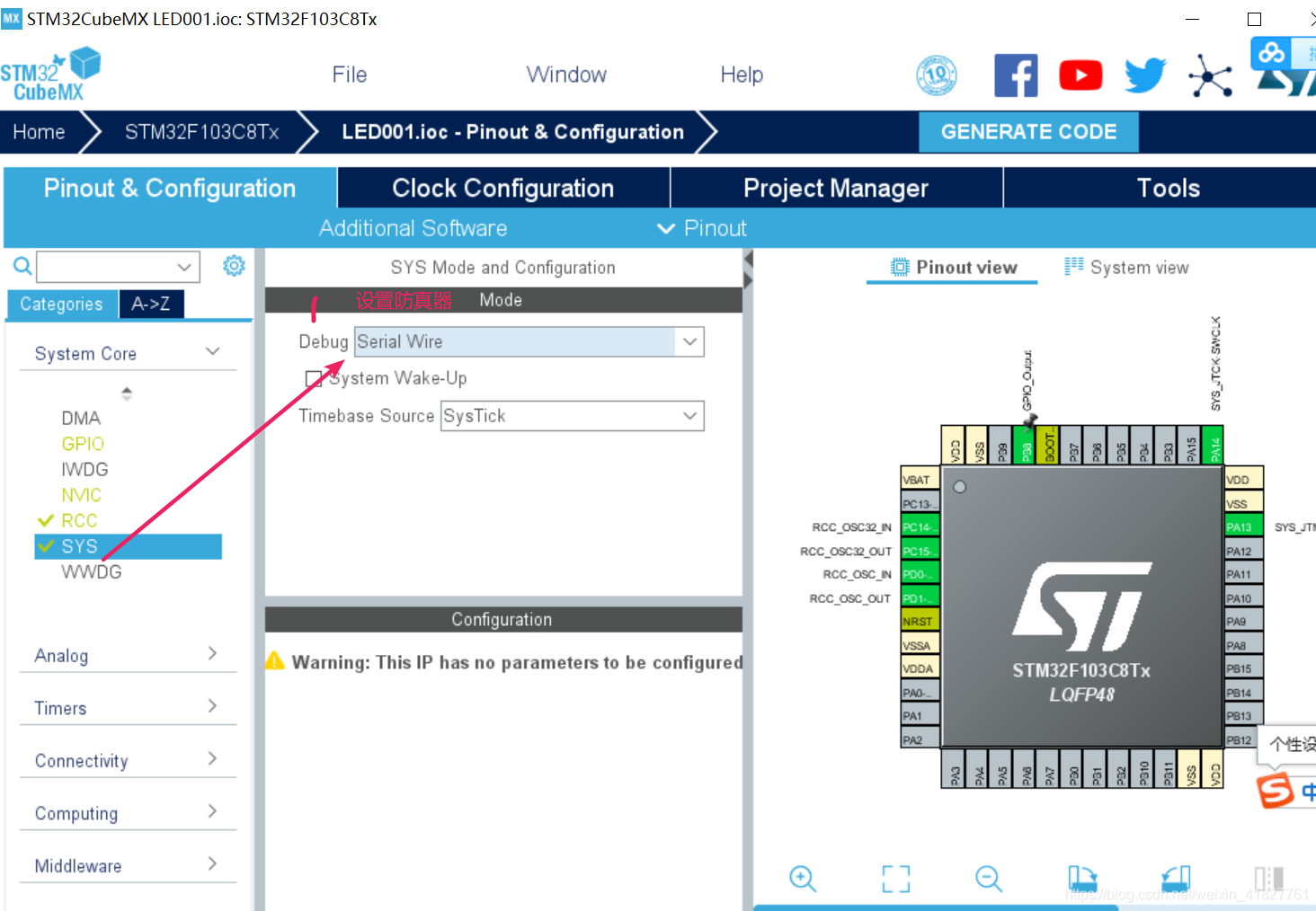Select the Pinout & Configuration tab
This screenshot has height=911, width=1316.
click(x=170, y=188)
